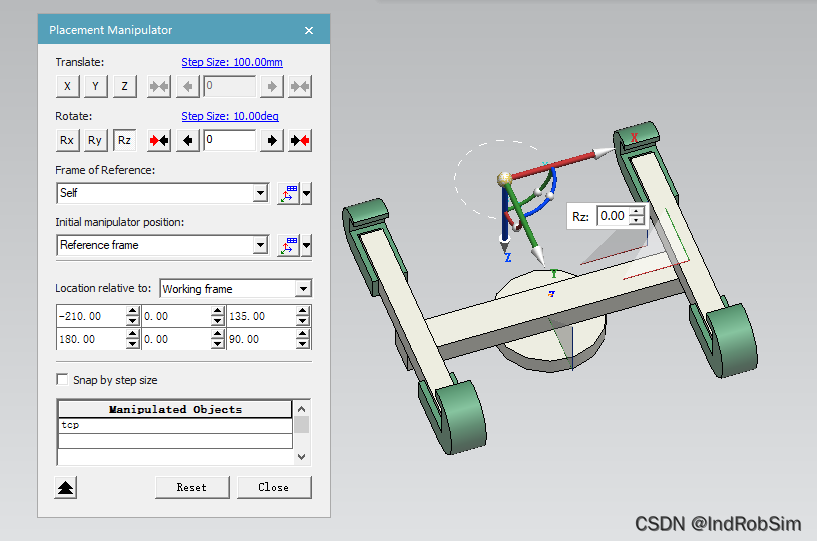Collapse dialog using double up-arrow button
The width and height of the screenshot is (817, 541).
tap(66, 487)
